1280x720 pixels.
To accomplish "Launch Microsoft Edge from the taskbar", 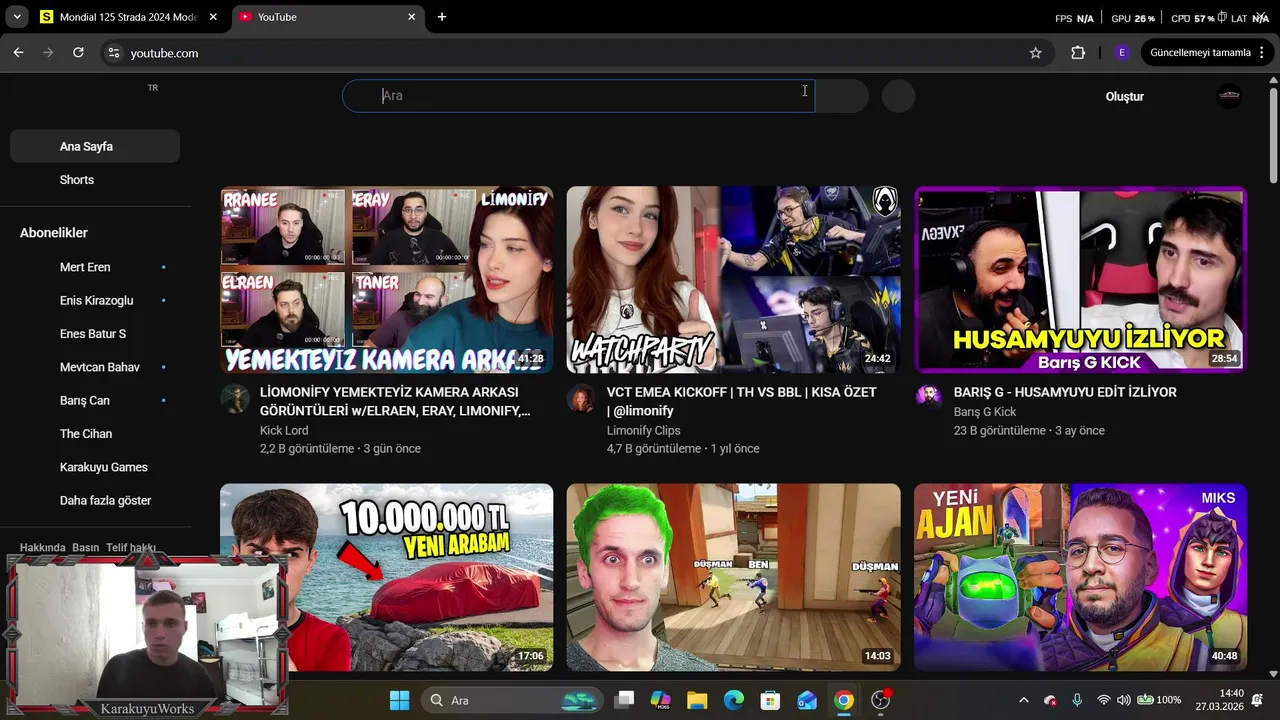I will [x=734, y=700].
